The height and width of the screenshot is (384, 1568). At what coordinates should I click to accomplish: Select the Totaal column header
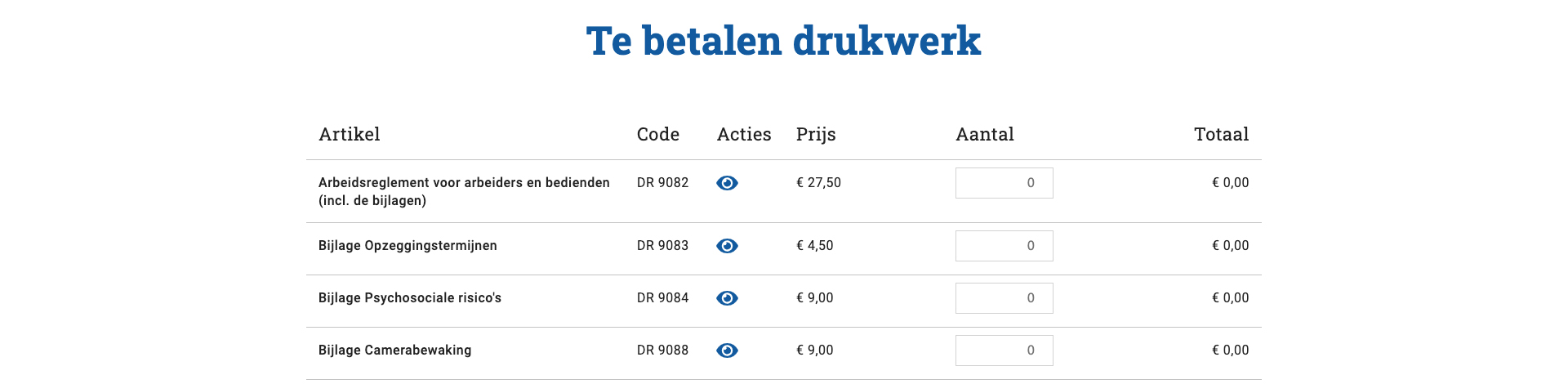coord(1222,134)
